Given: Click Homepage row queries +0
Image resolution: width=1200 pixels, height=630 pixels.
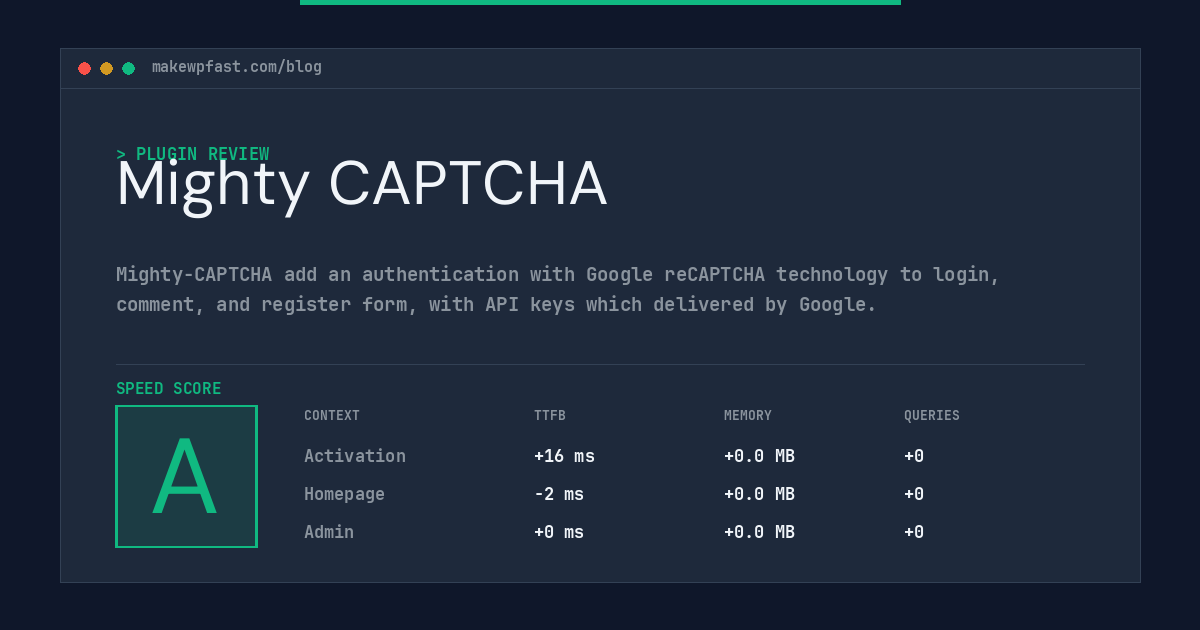Looking at the screenshot, I should click(914, 494).
